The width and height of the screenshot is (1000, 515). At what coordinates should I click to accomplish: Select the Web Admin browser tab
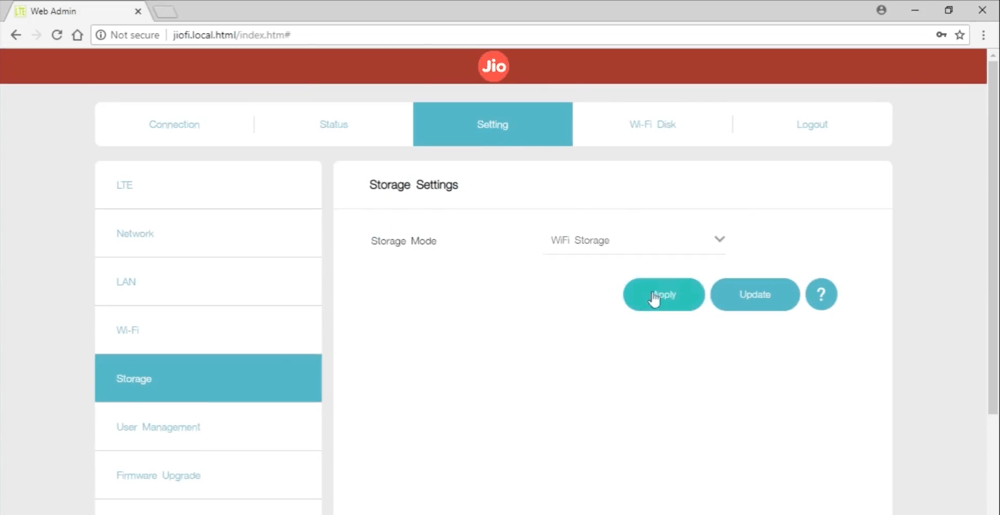tap(78, 11)
